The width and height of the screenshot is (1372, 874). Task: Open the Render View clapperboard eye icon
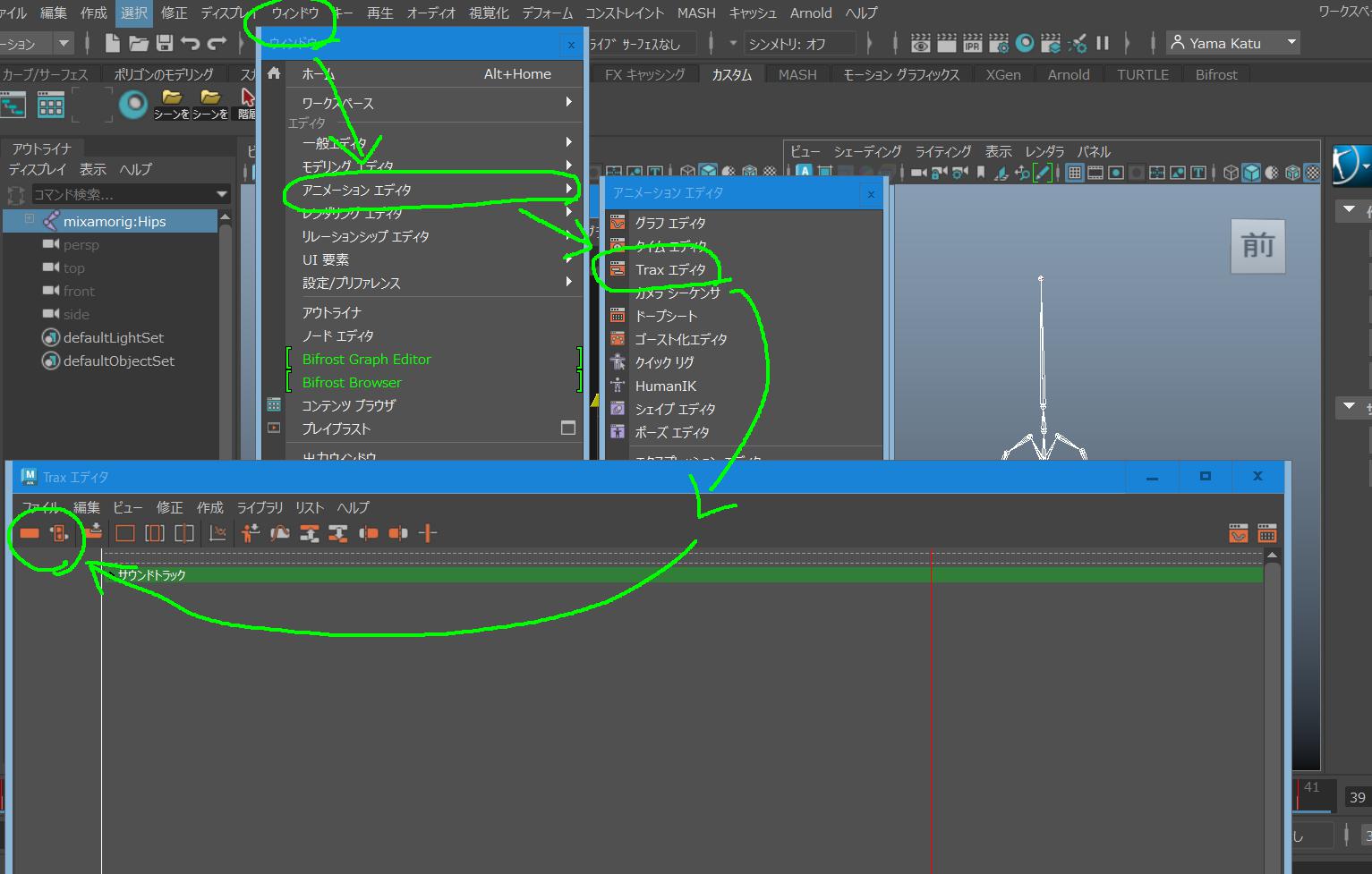pos(920,43)
